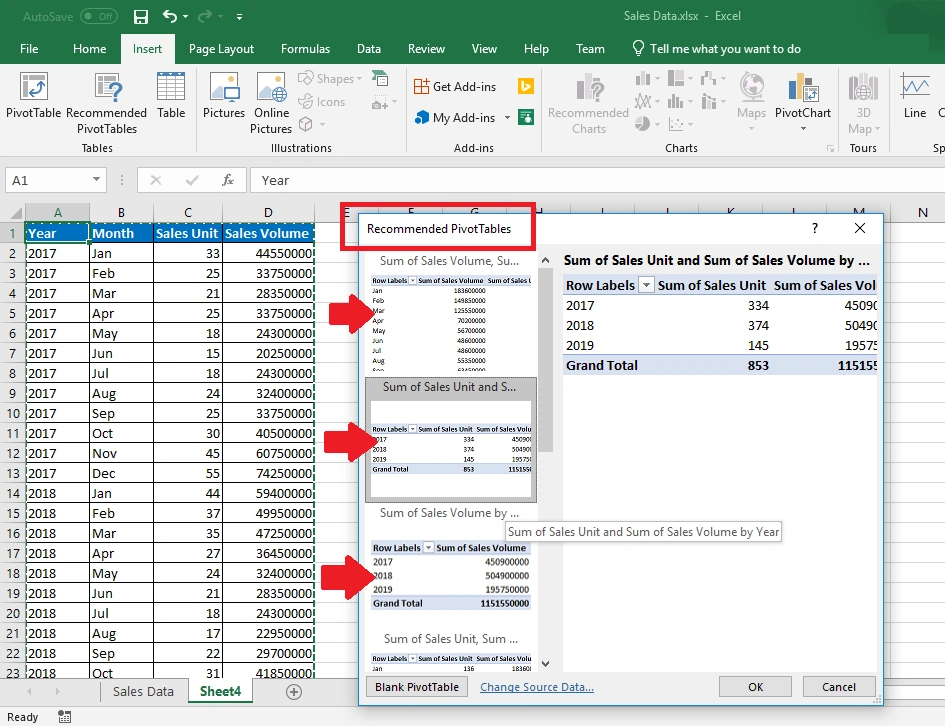The width and height of the screenshot is (945, 726).
Task: Insert a PivotChart
Action: click(x=803, y=95)
